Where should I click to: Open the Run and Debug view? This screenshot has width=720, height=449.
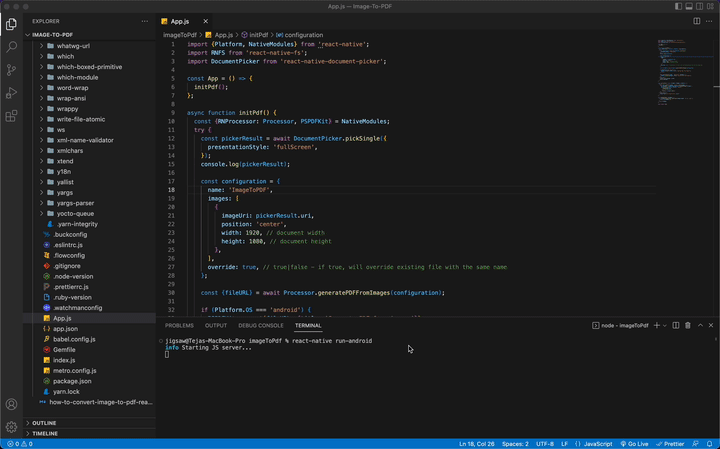coord(11,93)
